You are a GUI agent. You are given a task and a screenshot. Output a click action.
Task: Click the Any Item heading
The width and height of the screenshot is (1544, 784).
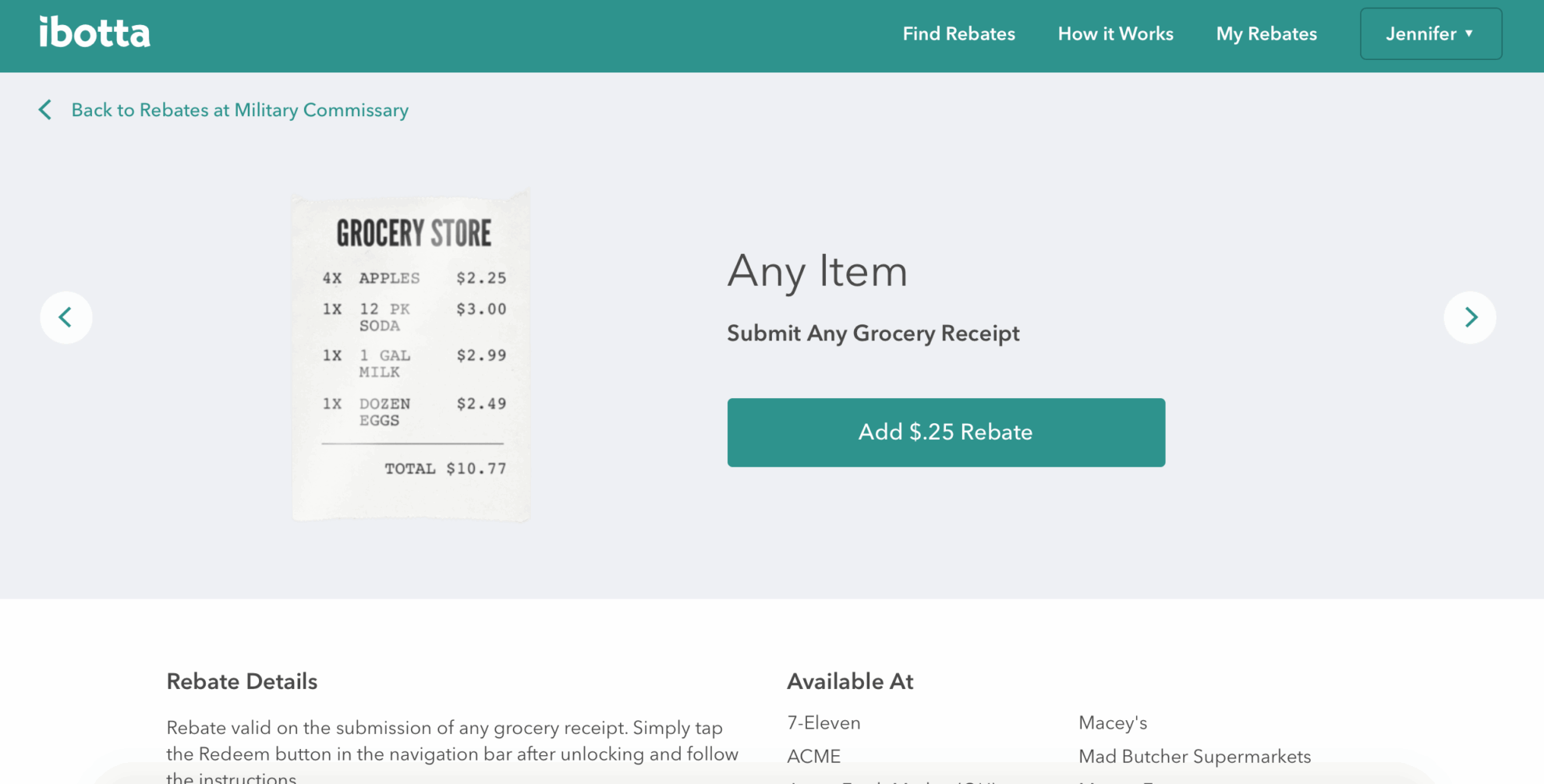coord(817,272)
